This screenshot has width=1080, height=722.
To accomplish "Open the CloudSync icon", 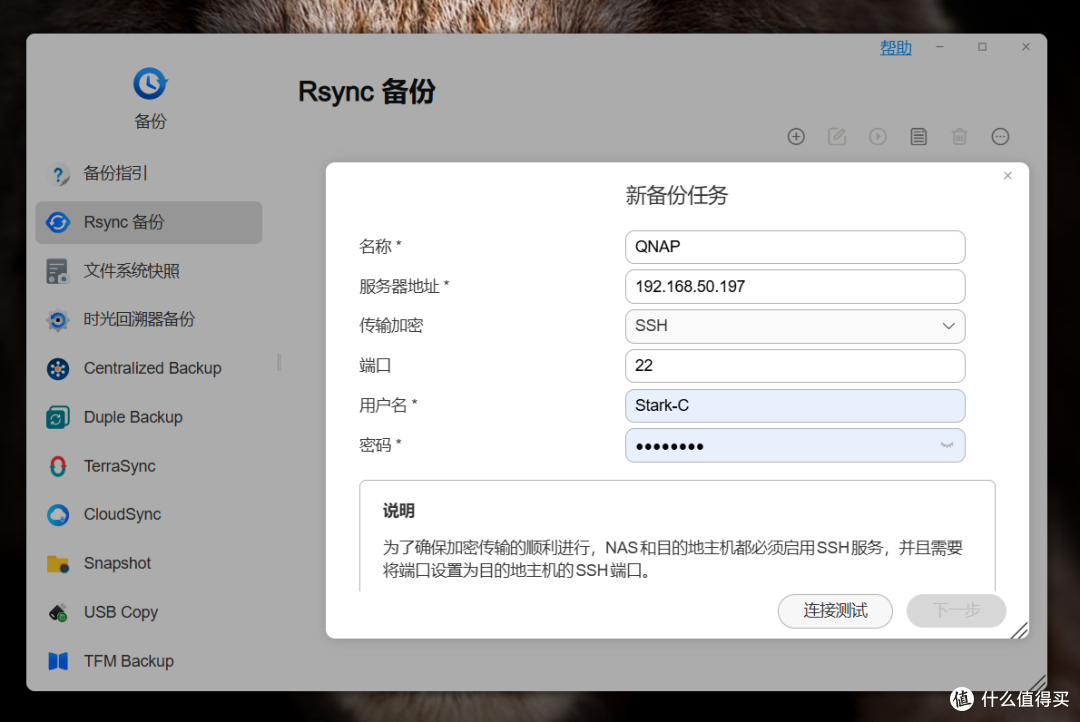I will pyautogui.click(x=58, y=515).
